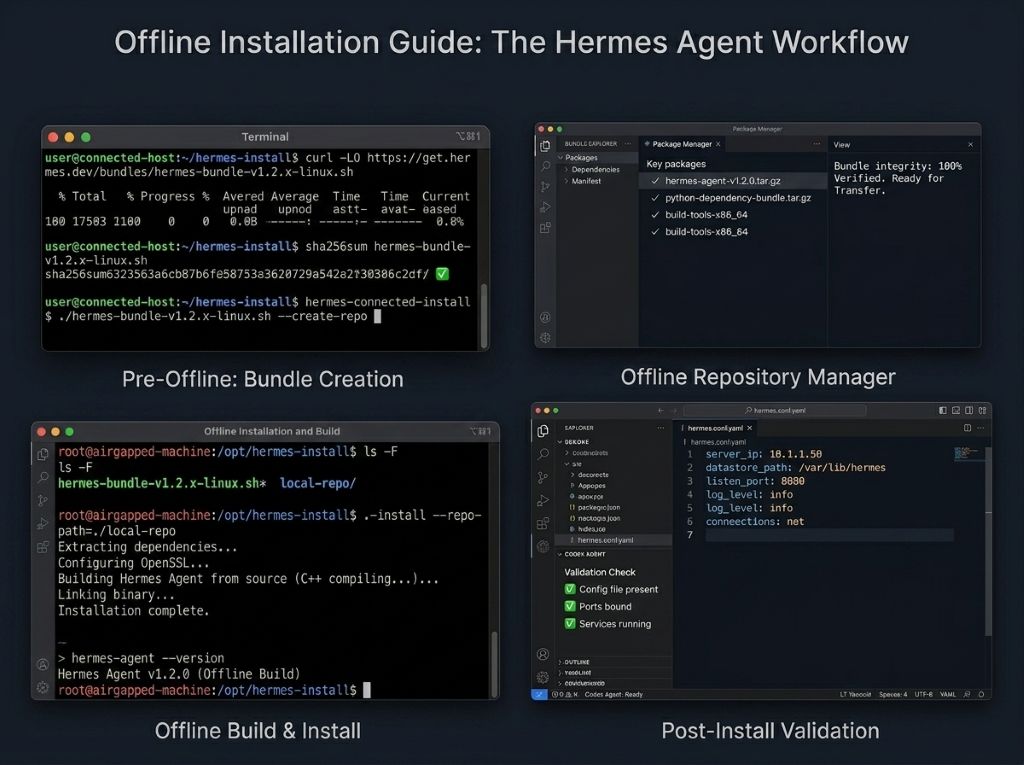Collapse the CODEX AGENT section
The width and height of the screenshot is (1024, 765).
pyautogui.click(x=560, y=554)
